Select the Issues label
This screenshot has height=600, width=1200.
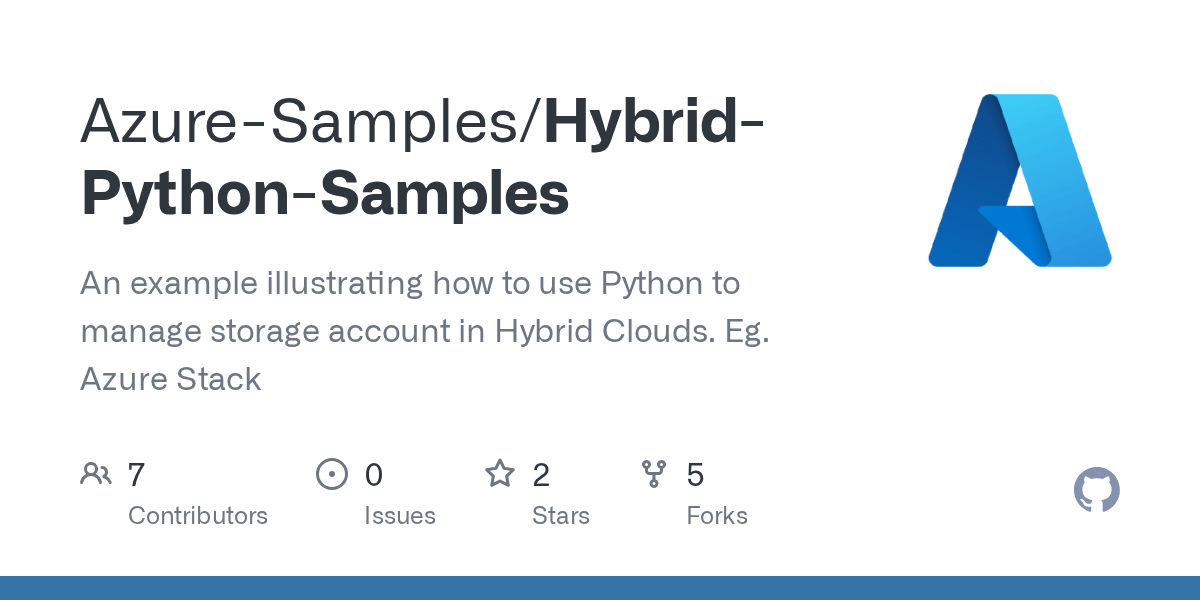pyautogui.click(x=400, y=516)
